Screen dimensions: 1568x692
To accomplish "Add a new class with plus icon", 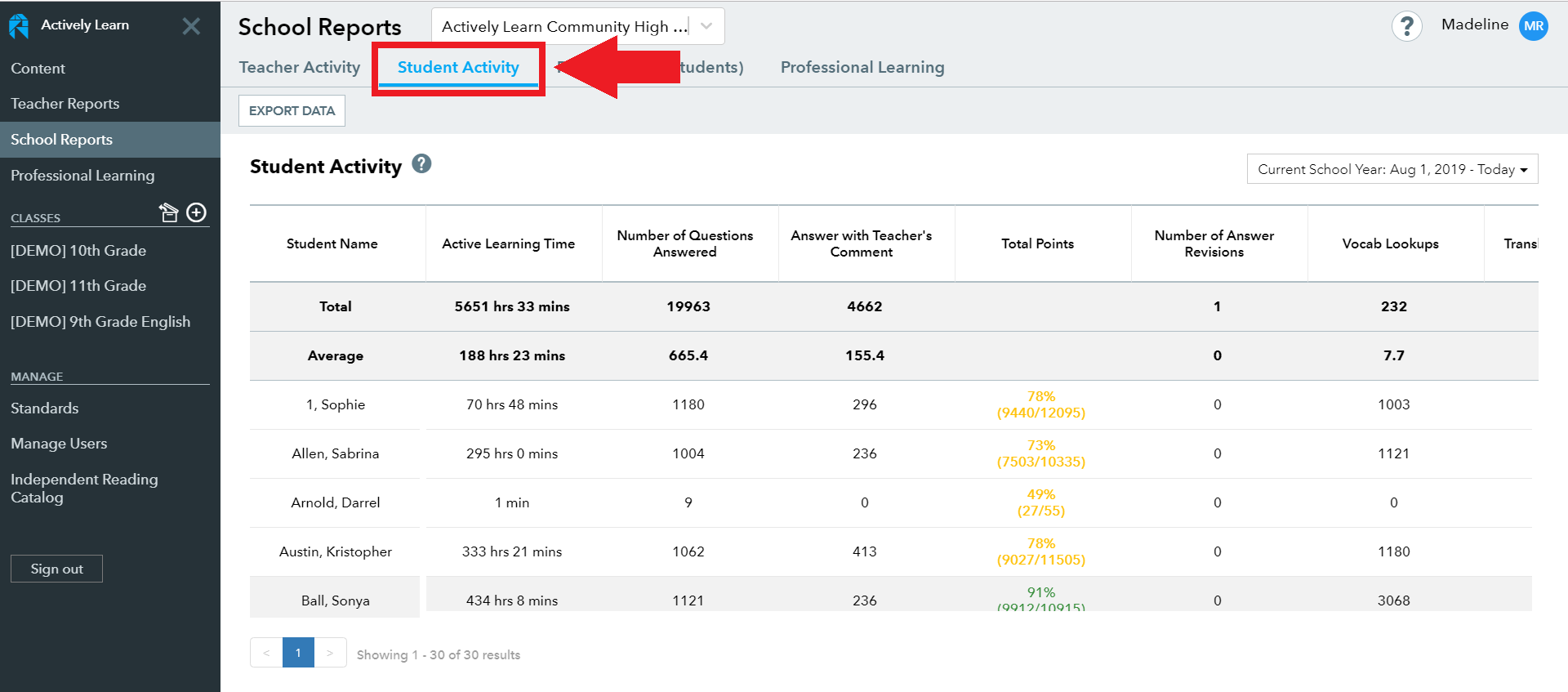I will [197, 212].
